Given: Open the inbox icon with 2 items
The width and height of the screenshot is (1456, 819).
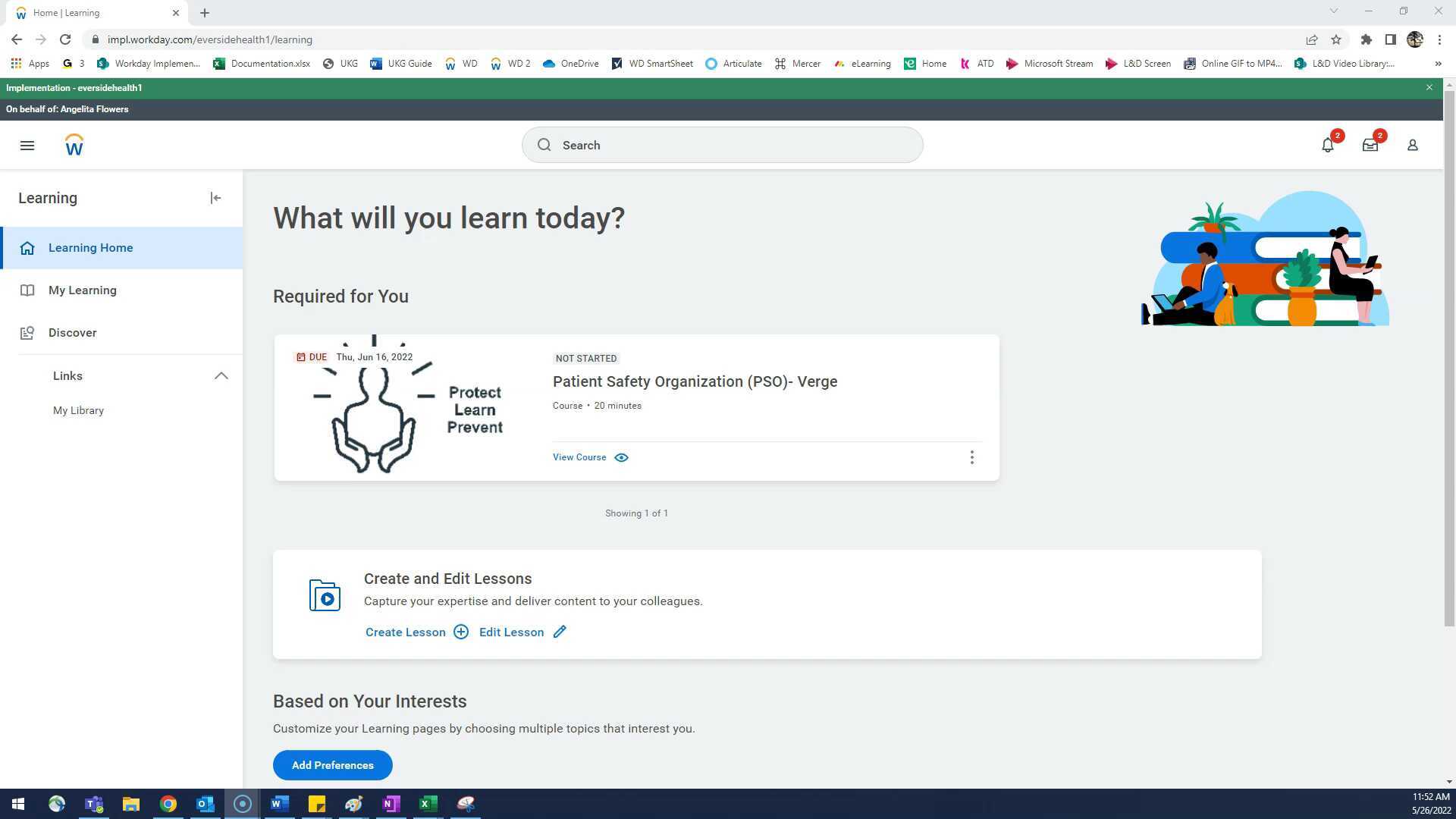Looking at the screenshot, I should pyautogui.click(x=1370, y=145).
